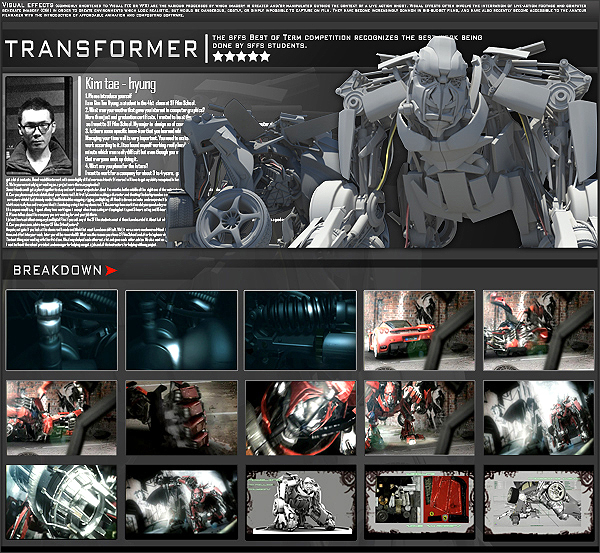
Task: Select the Kim tae - hyung name heading
Action: 120,84
